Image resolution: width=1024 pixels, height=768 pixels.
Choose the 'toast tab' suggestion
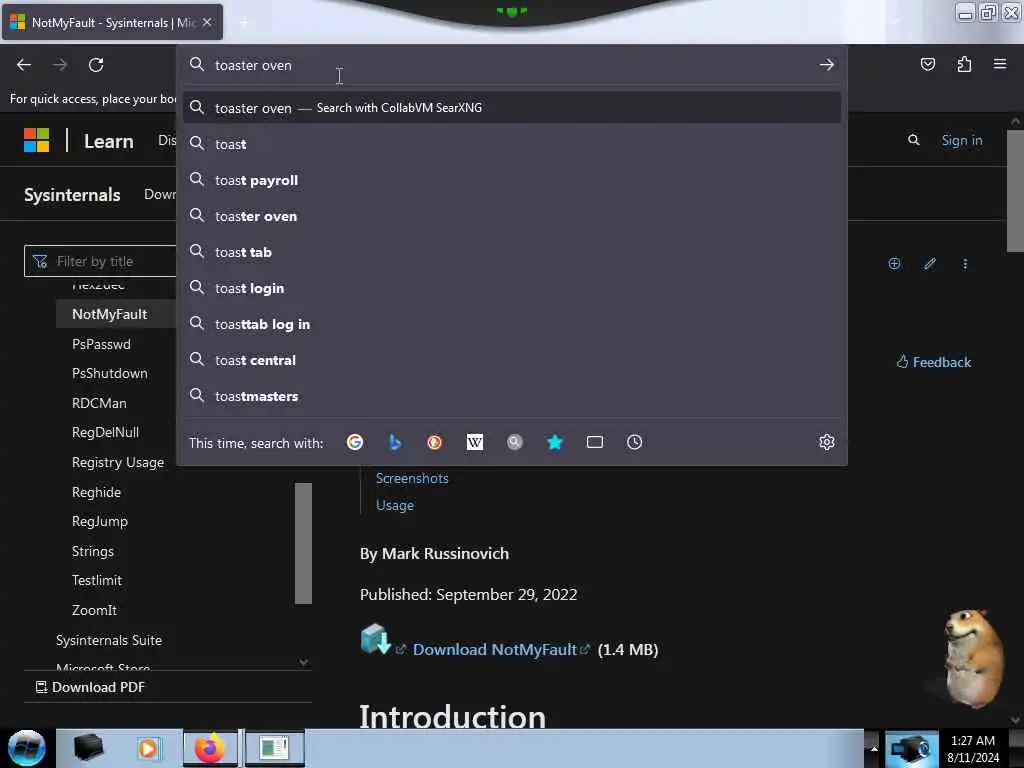tap(511, 251)
